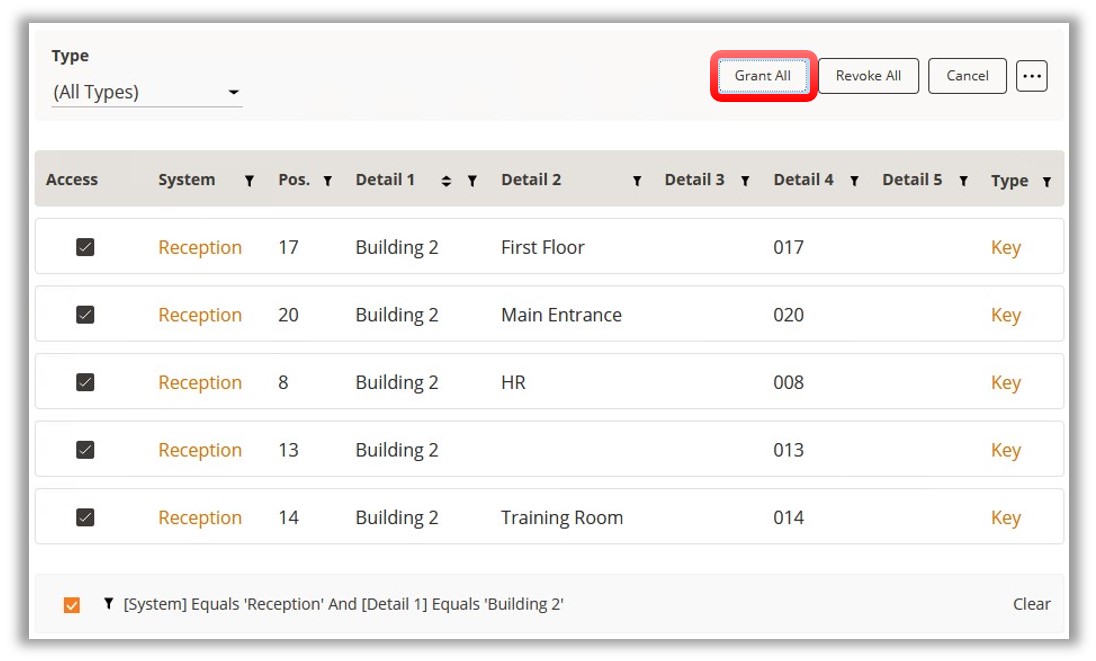This screenshot has width=1096, height=661.
Task: Open the Reception link in HR row
Action: coord(200,382)
